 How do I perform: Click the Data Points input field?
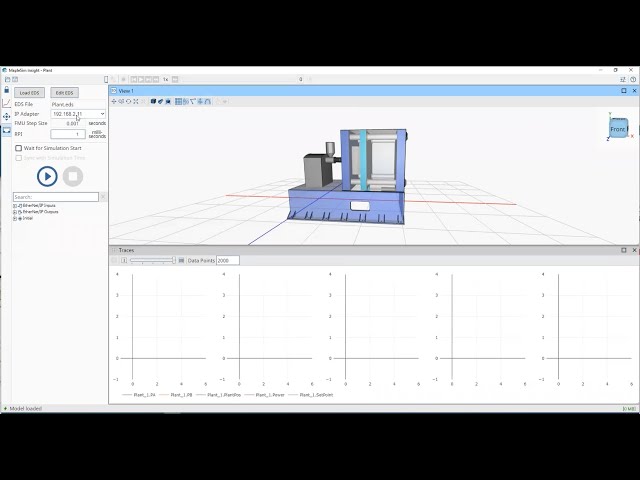228,260
